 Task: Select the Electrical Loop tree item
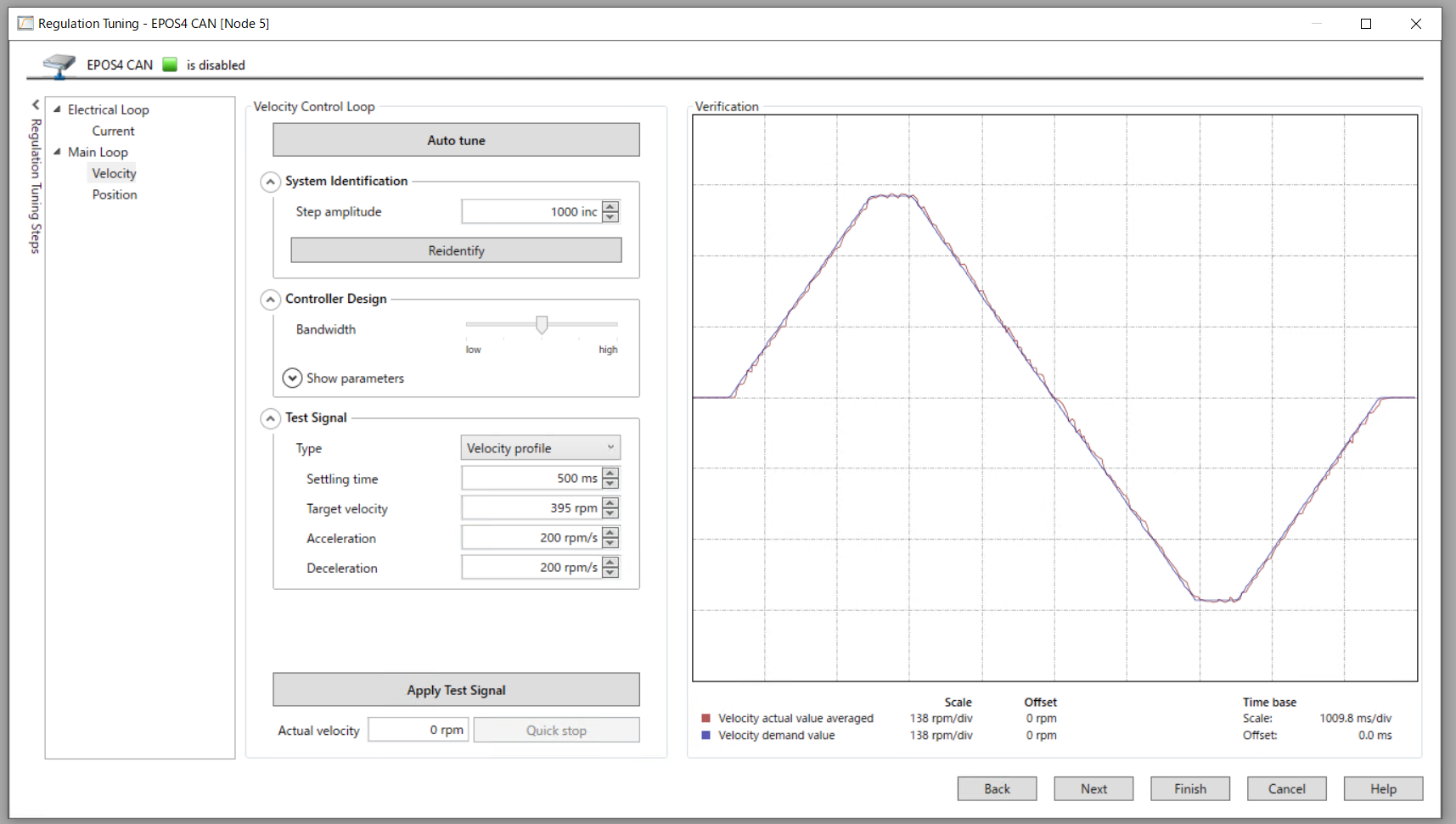(108, 109)
